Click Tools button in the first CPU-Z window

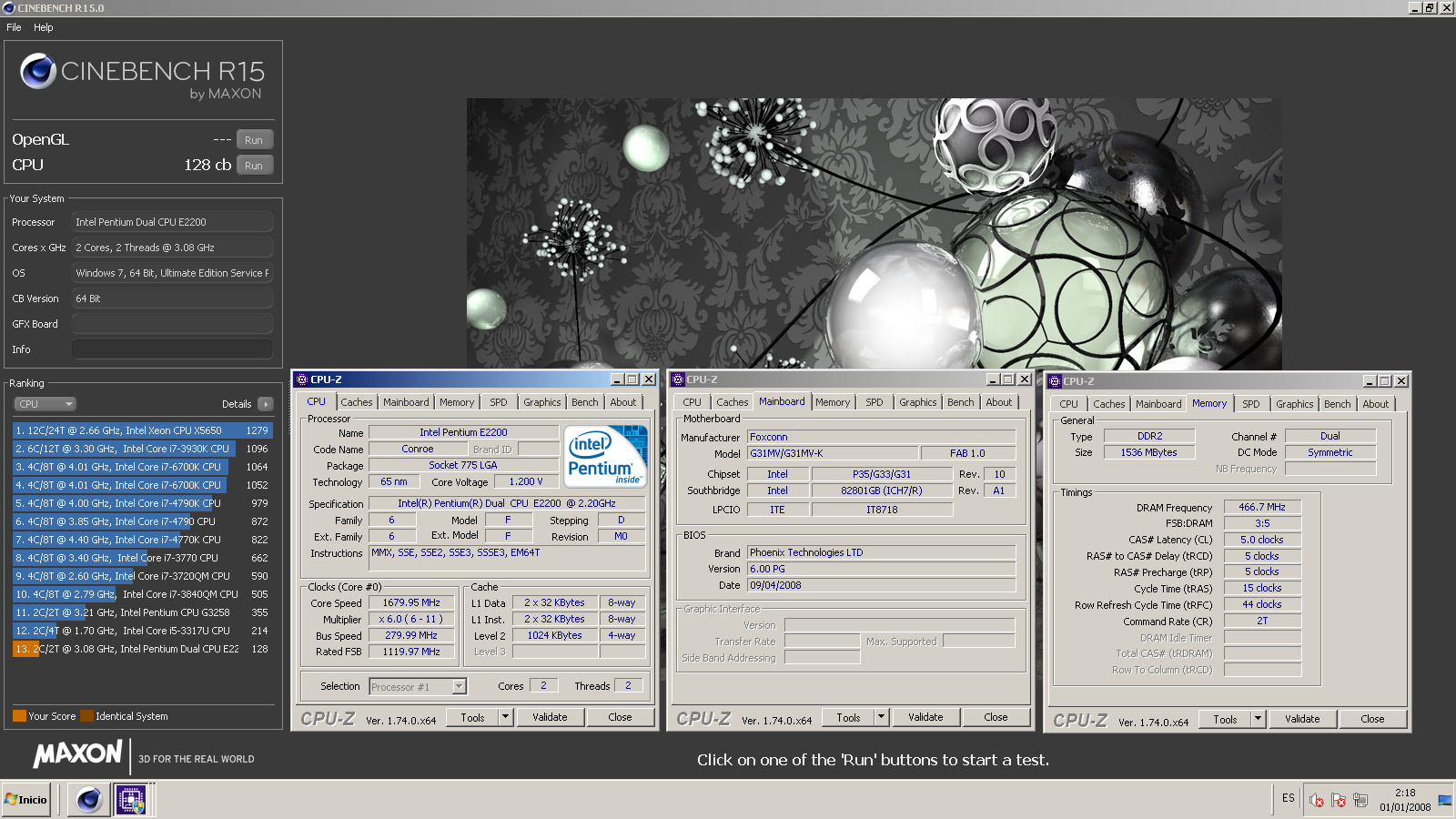pos(472,717)
